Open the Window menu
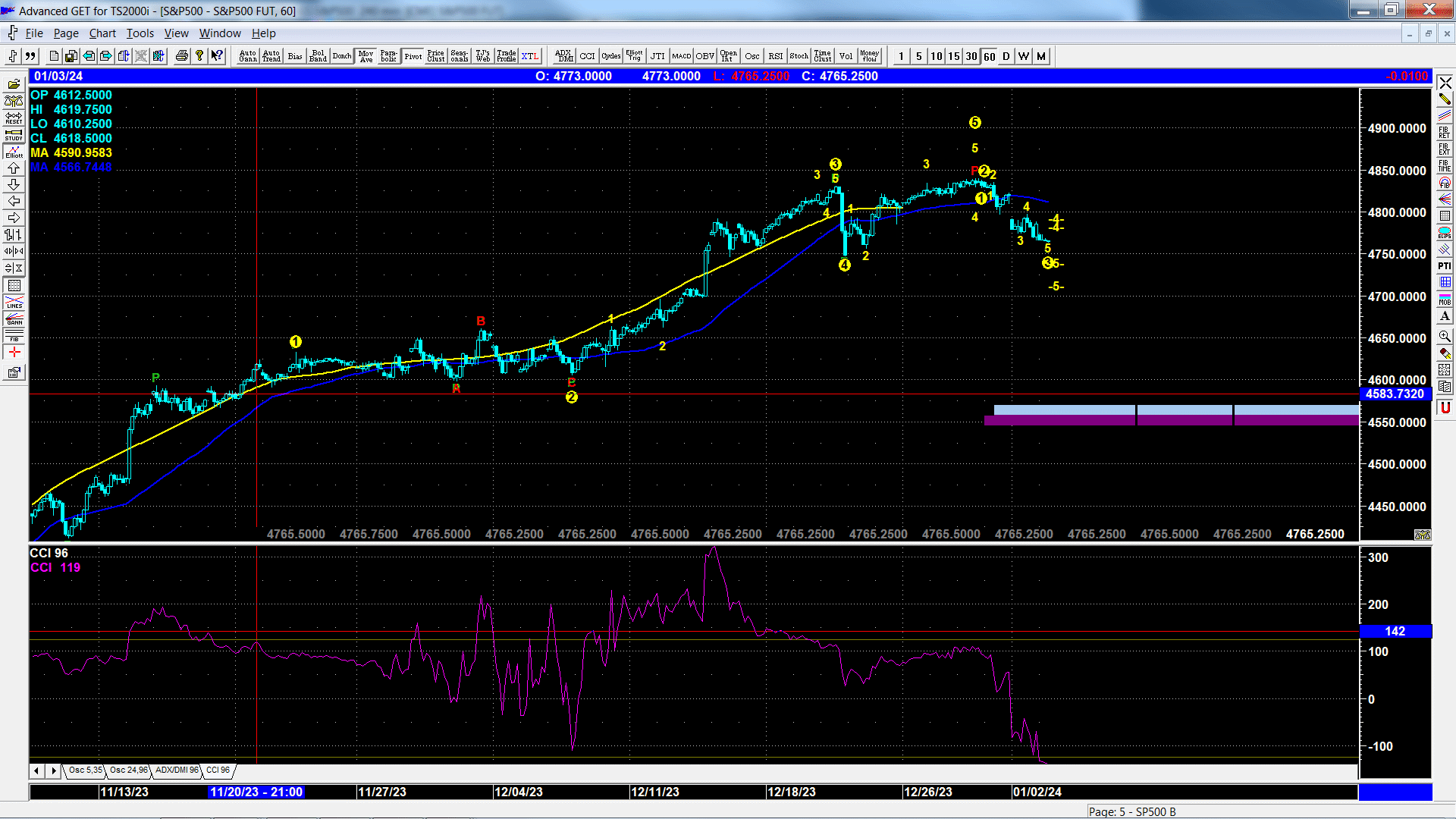Image resolution: width=1456 pixels, height=819 pixels. tap(220, 33)
